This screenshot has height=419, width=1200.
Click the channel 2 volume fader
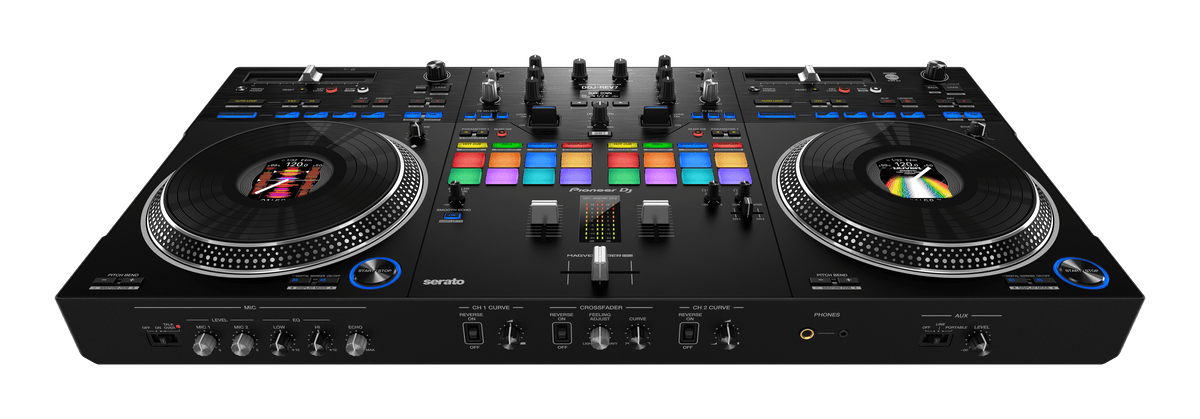pyautogui.click(x=655, y=213)
